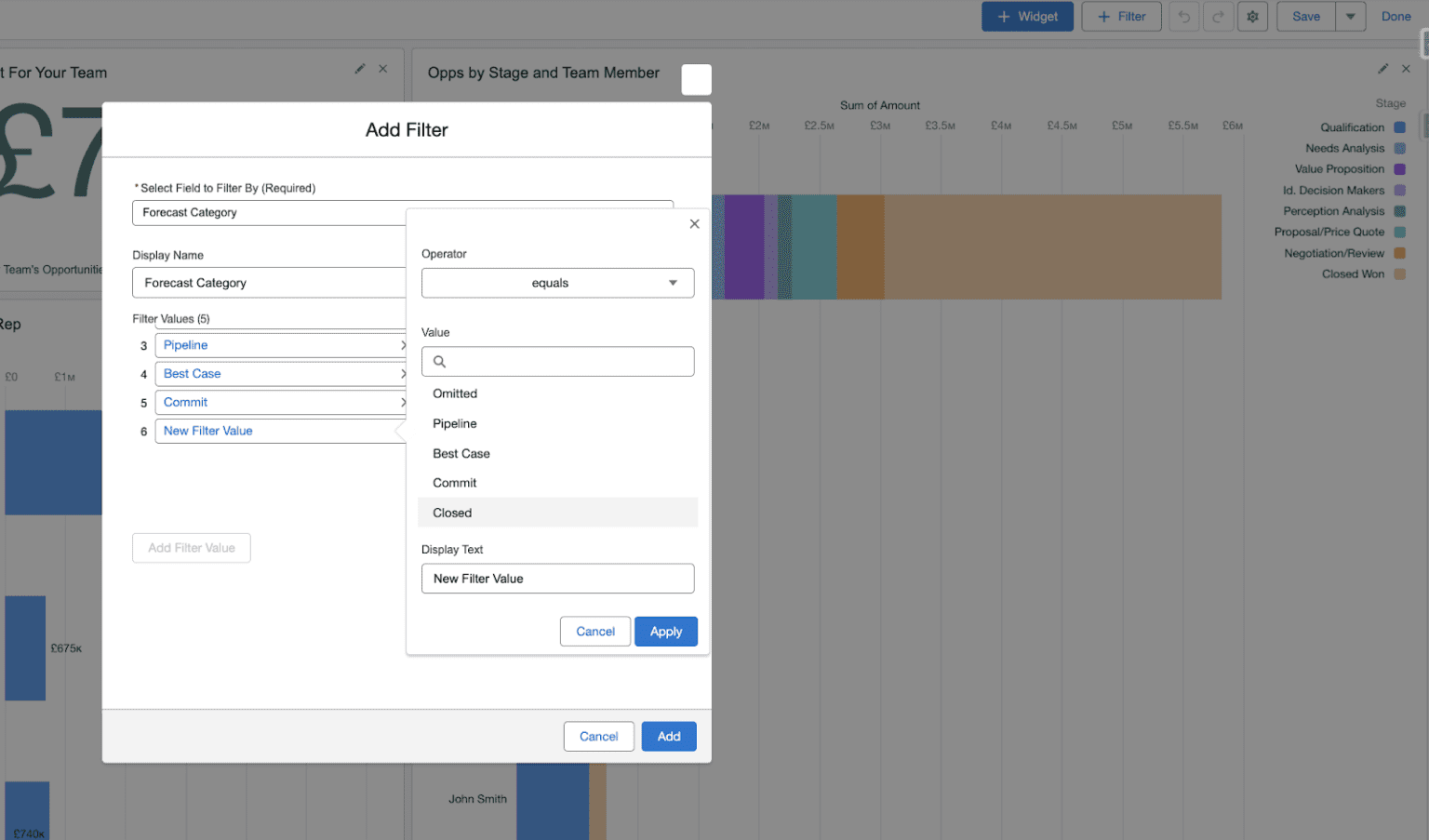
Task: Click the Qualification legend color square
Action: coord(1399,127)
